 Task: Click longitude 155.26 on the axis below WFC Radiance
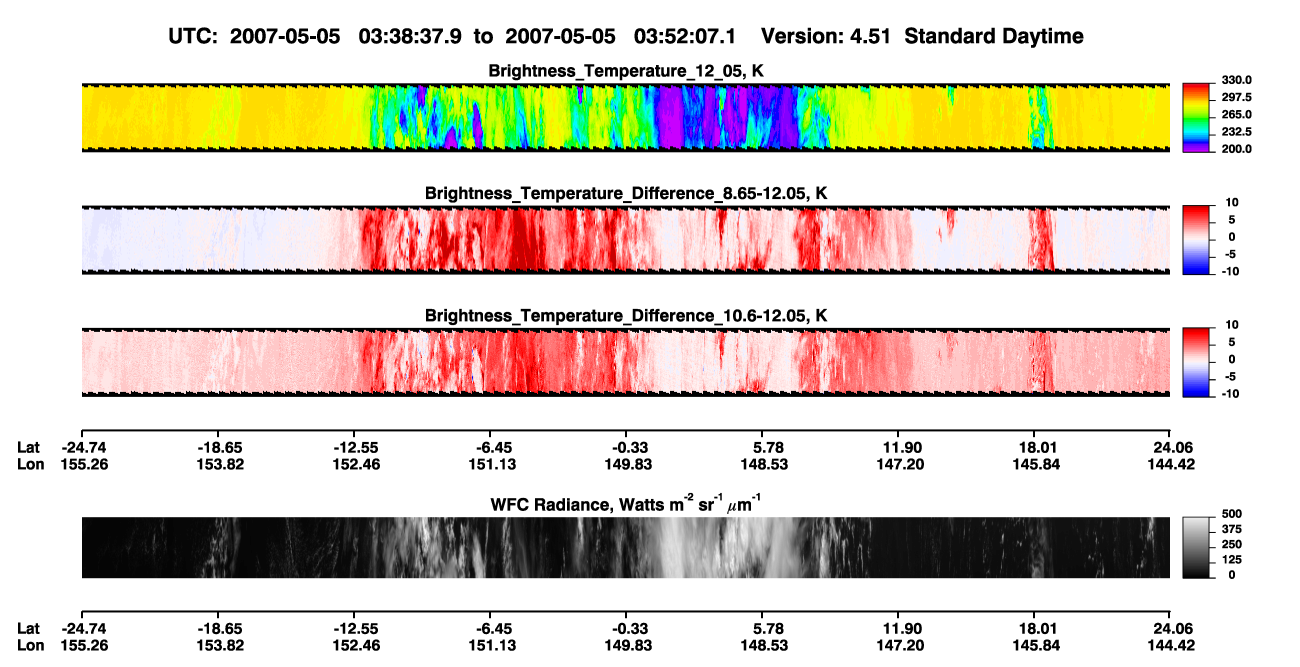[x=82, y=646]
